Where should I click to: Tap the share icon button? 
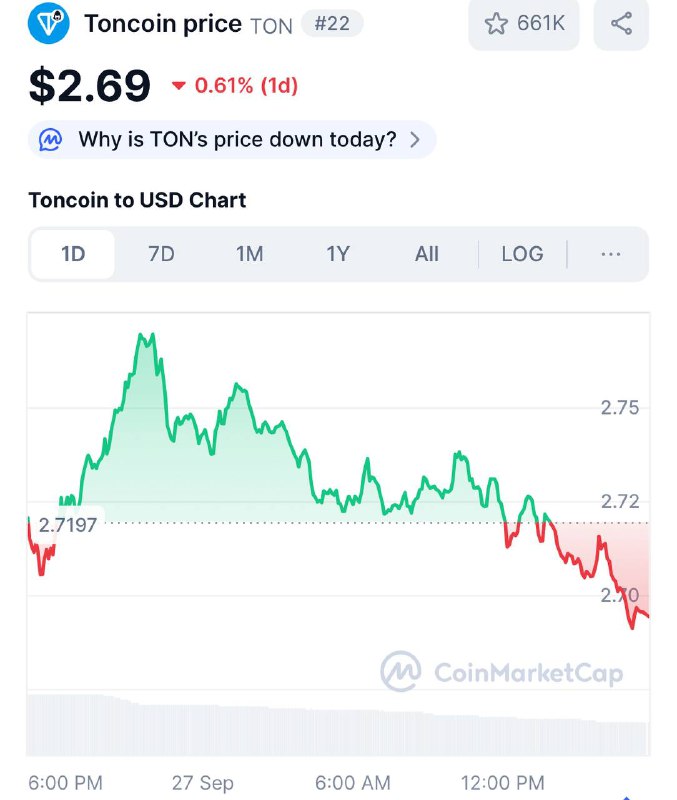[621, 23]
